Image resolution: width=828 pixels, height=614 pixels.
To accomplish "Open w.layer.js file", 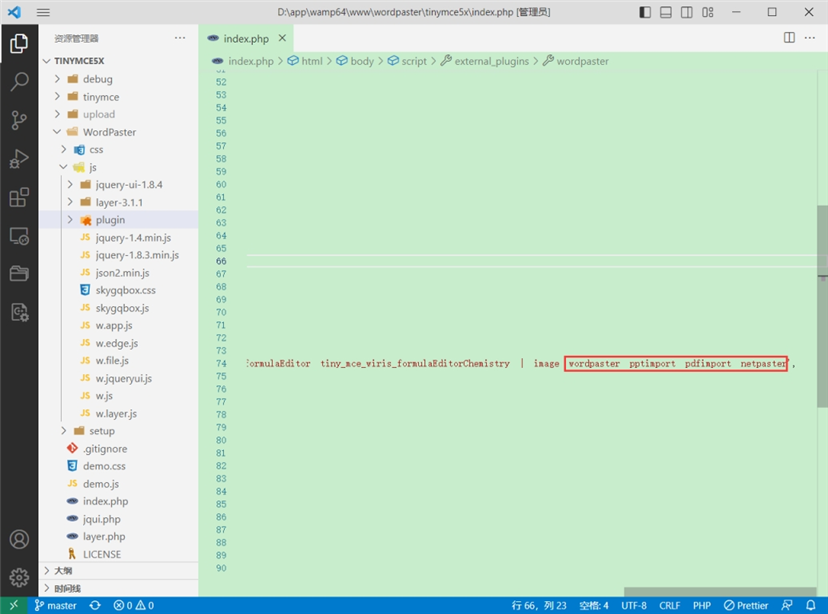I will 119,413.
